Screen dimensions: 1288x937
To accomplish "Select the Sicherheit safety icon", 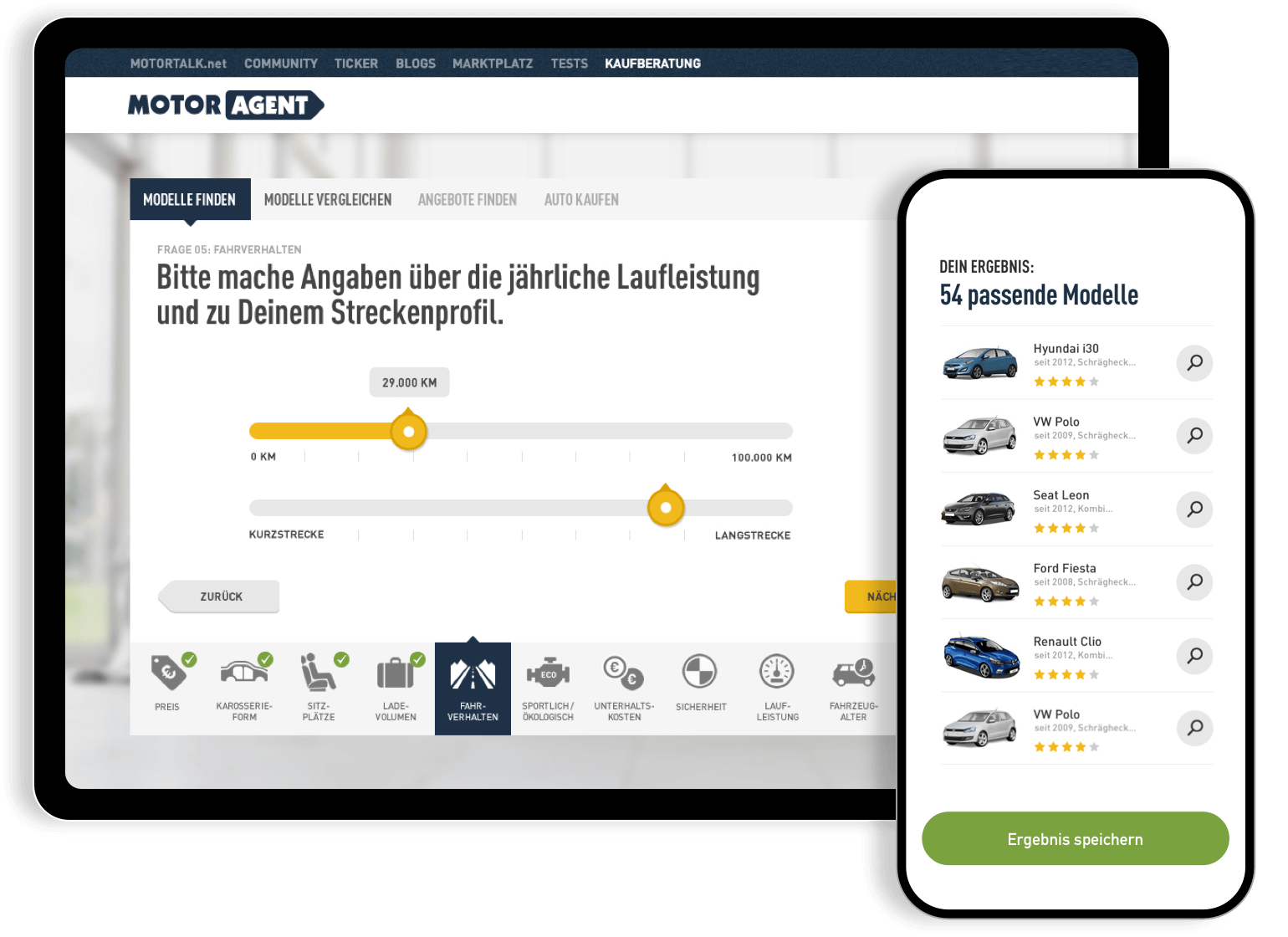I will tap(700, 671).
